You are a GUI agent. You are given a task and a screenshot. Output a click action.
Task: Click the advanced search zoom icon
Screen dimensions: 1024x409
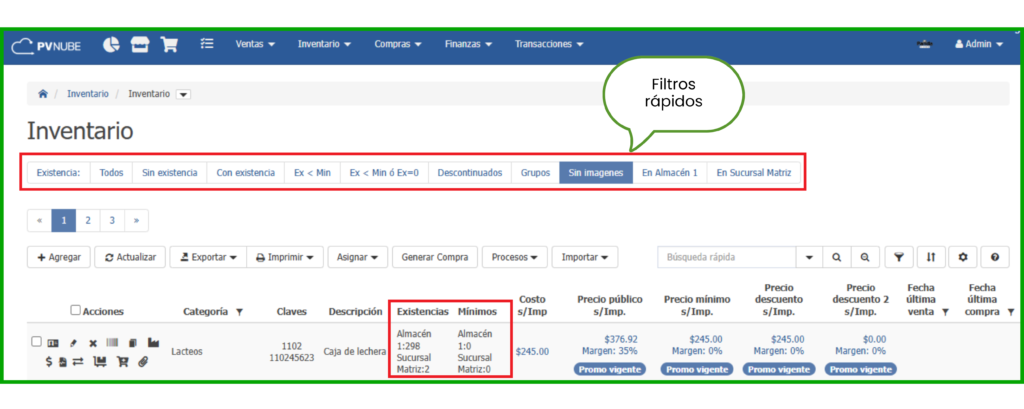(x=865, y=257)
